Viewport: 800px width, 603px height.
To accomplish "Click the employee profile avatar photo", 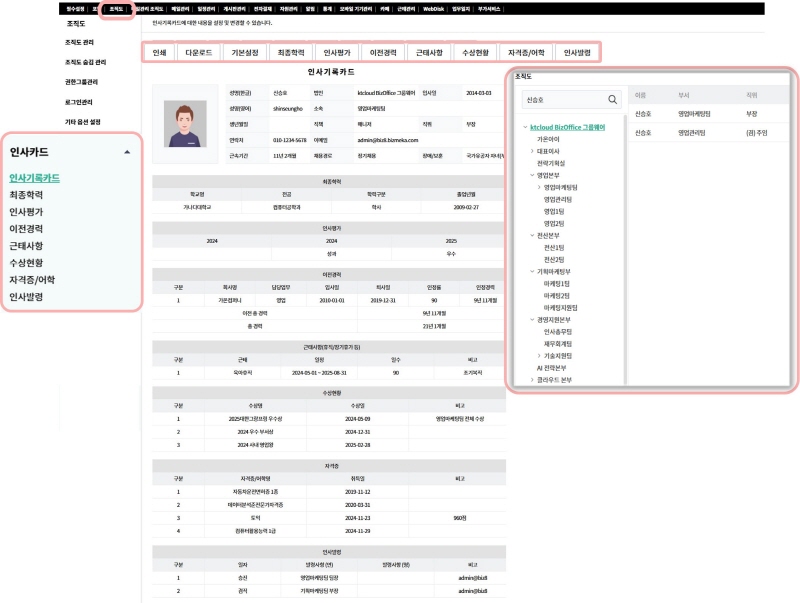I will pyautogui.click(x=183, y=126).
